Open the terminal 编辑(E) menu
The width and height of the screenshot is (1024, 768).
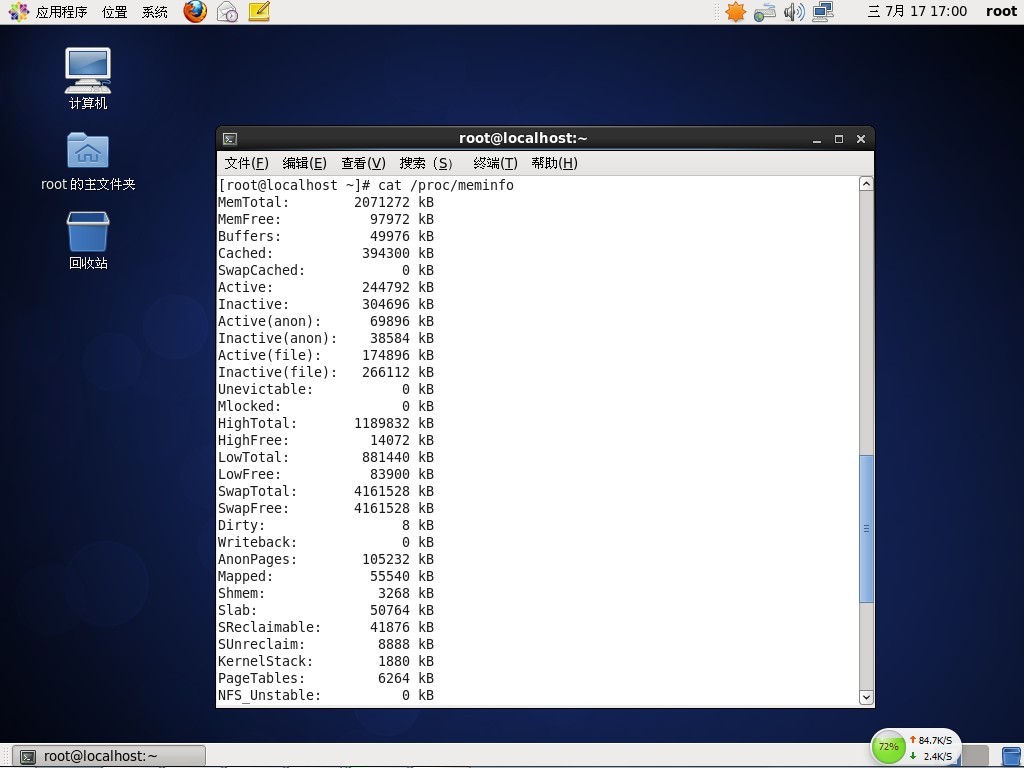(304, 163)
